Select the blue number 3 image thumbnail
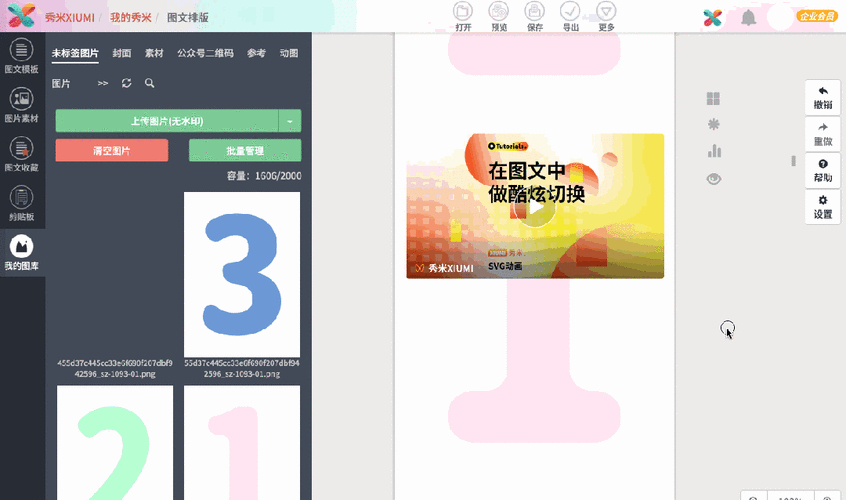Image resolution: width=846 pixels, height=500 pixels. click(242, 274)
